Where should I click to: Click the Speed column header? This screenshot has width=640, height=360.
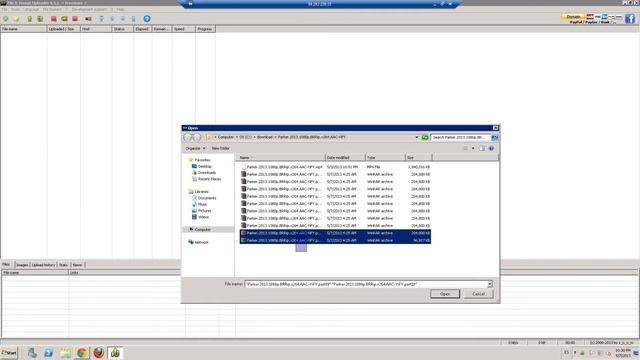coord(183,29)
